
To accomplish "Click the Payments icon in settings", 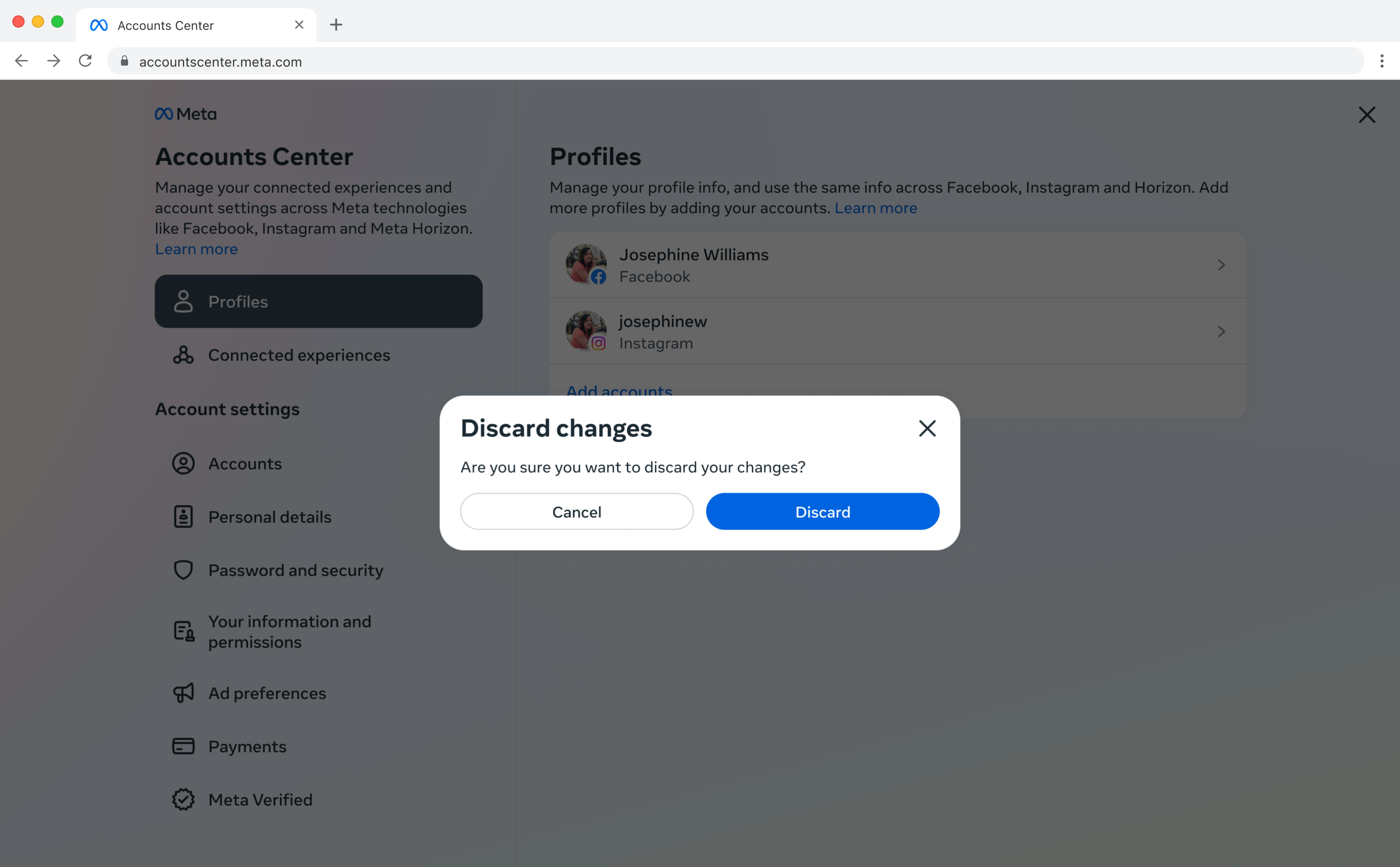I will pos(183,746).
